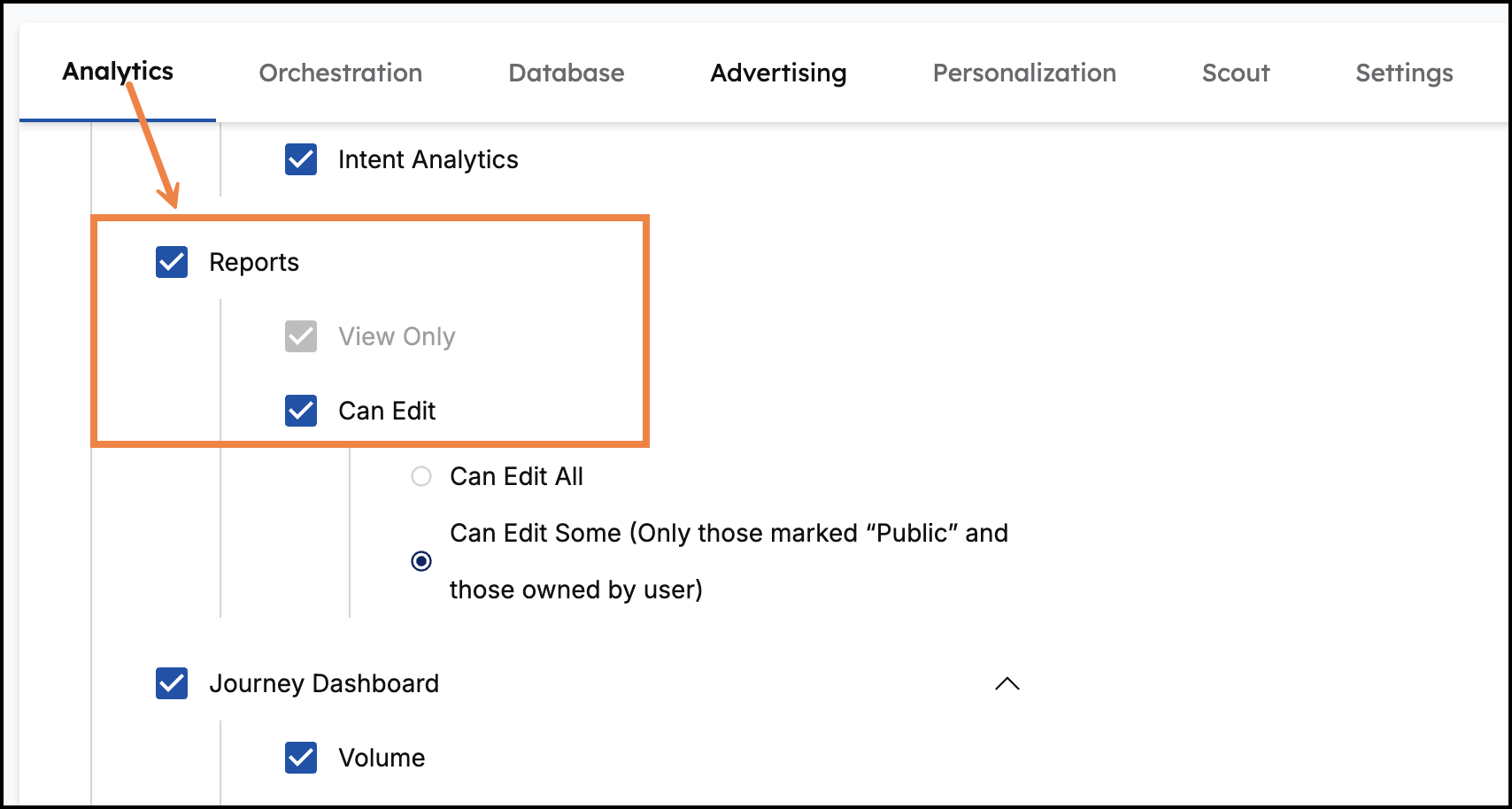
Task: Switch to the Scout tab
Action: pyautogui.click(x=1236, y=73)
